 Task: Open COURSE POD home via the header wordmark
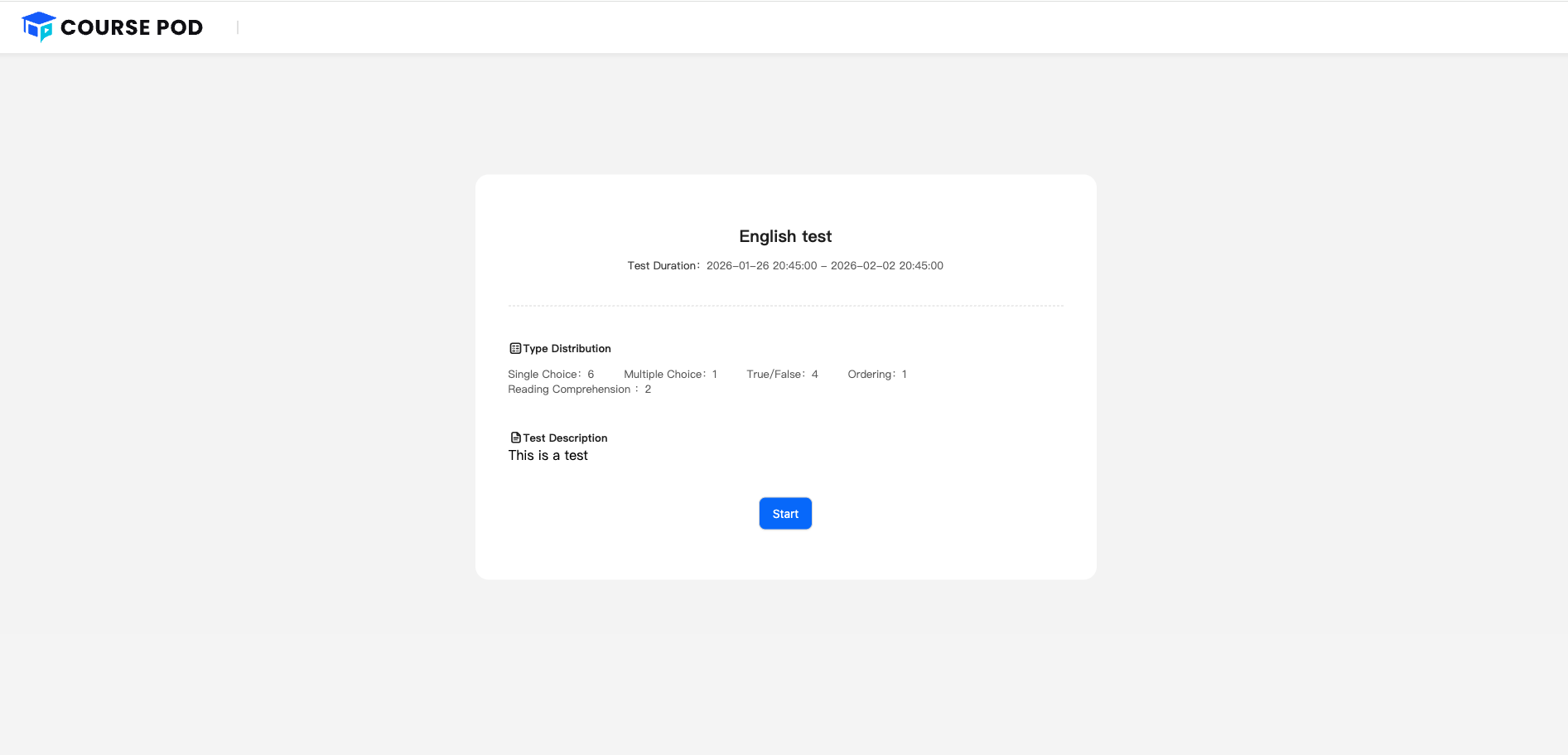[133, 27]
